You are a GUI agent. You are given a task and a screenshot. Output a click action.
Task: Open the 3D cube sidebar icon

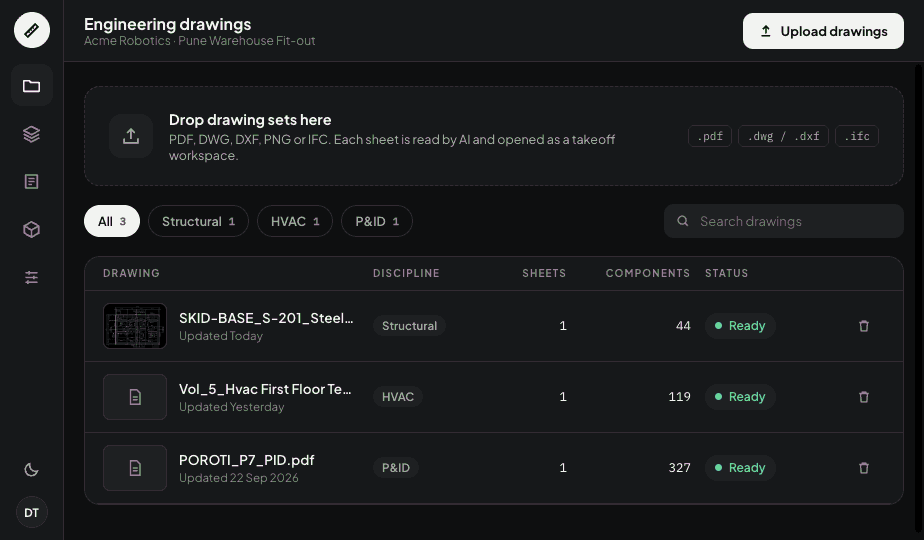[x=32, y=229]
